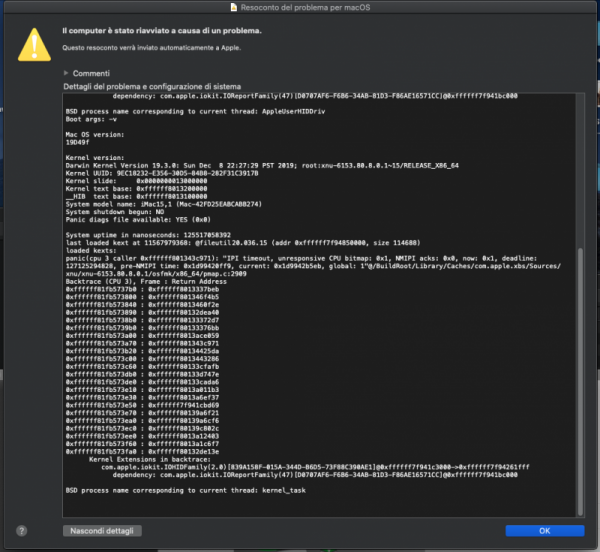Image resolution: width=600 pixels, height=552 pixels.
Task: Click the details pane vertical scrollbar thumb
Action: point(580,381)
